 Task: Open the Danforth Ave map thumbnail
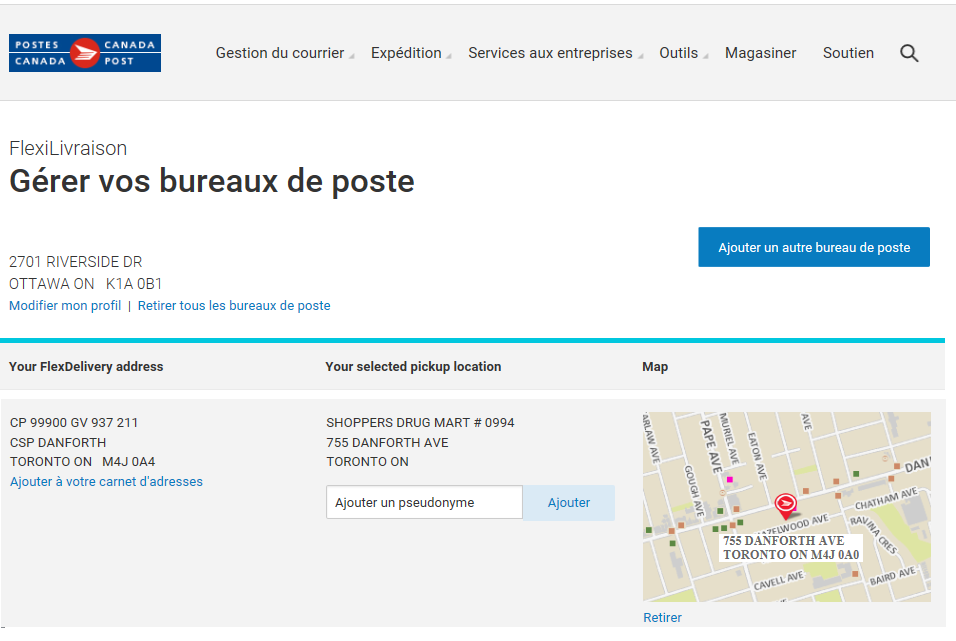(x=787, y=507)
